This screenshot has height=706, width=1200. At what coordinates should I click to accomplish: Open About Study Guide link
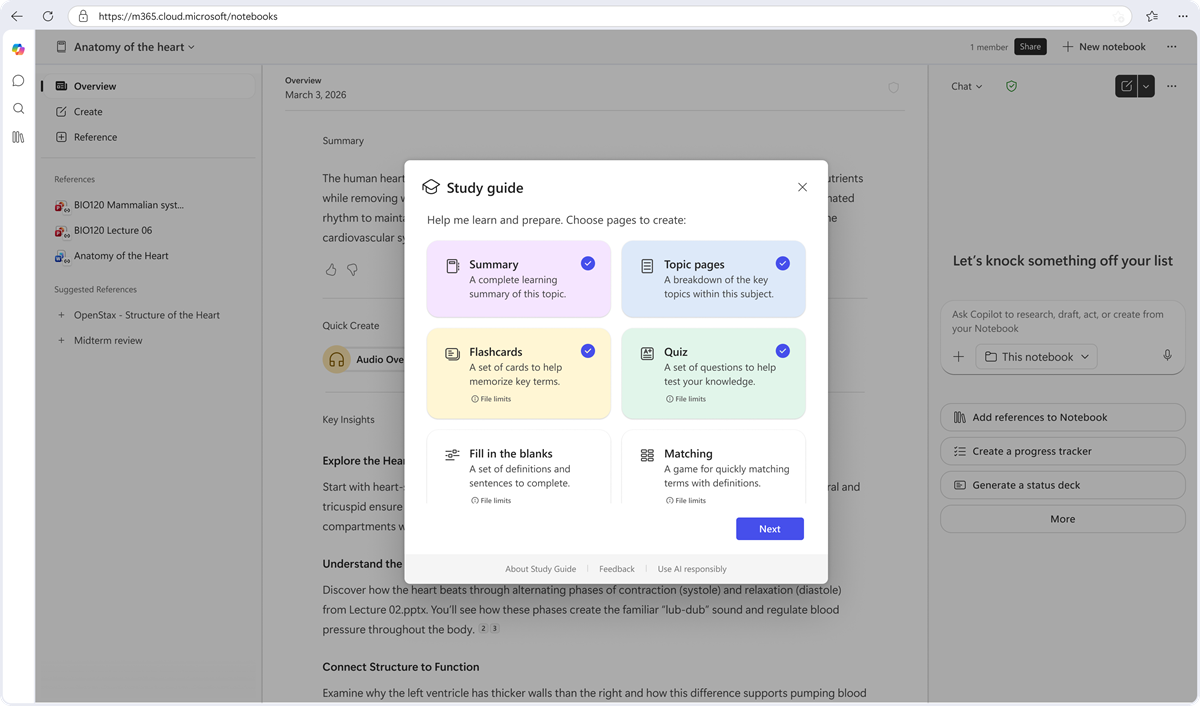coord(540,569)
